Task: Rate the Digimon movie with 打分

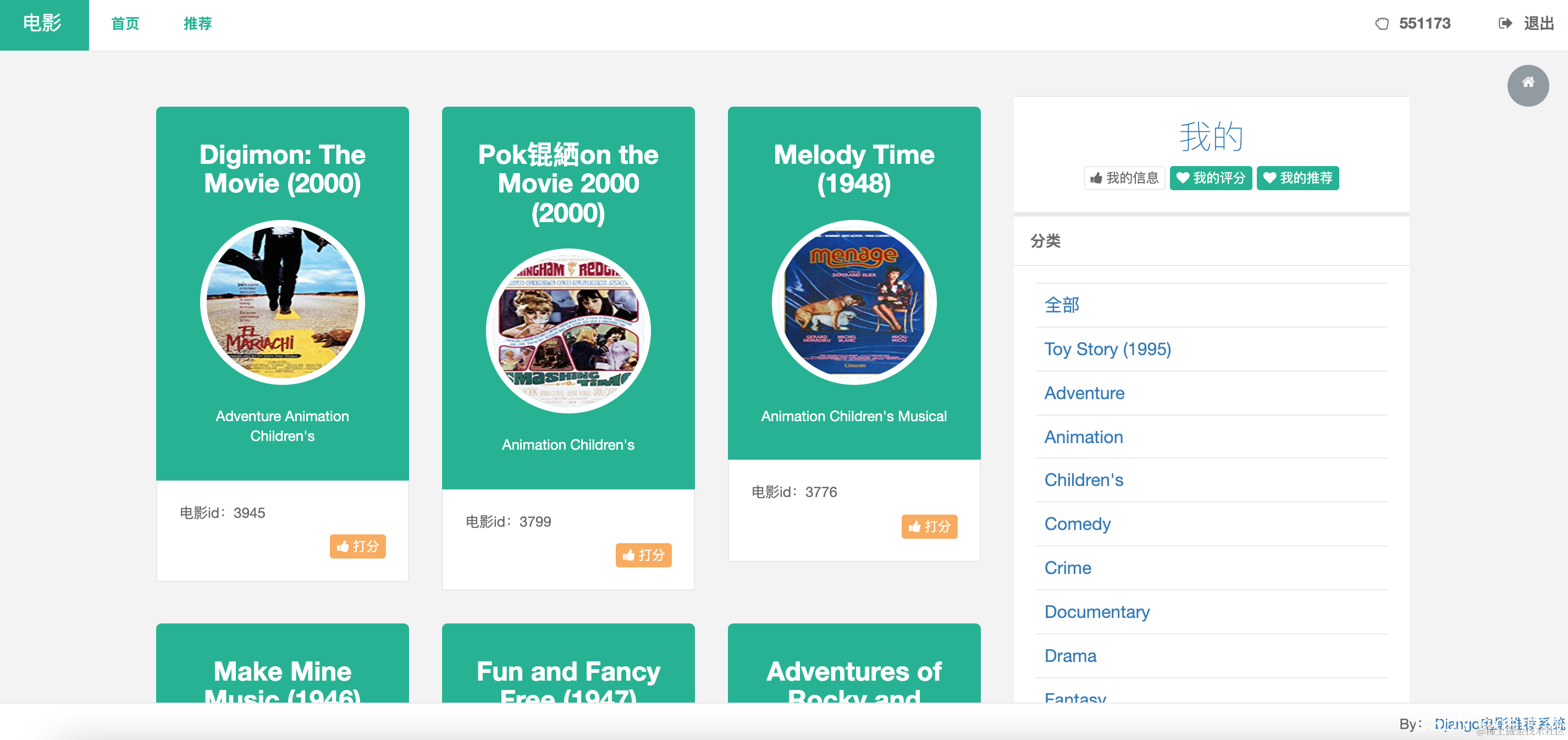Action: click(x=357, y=546)
